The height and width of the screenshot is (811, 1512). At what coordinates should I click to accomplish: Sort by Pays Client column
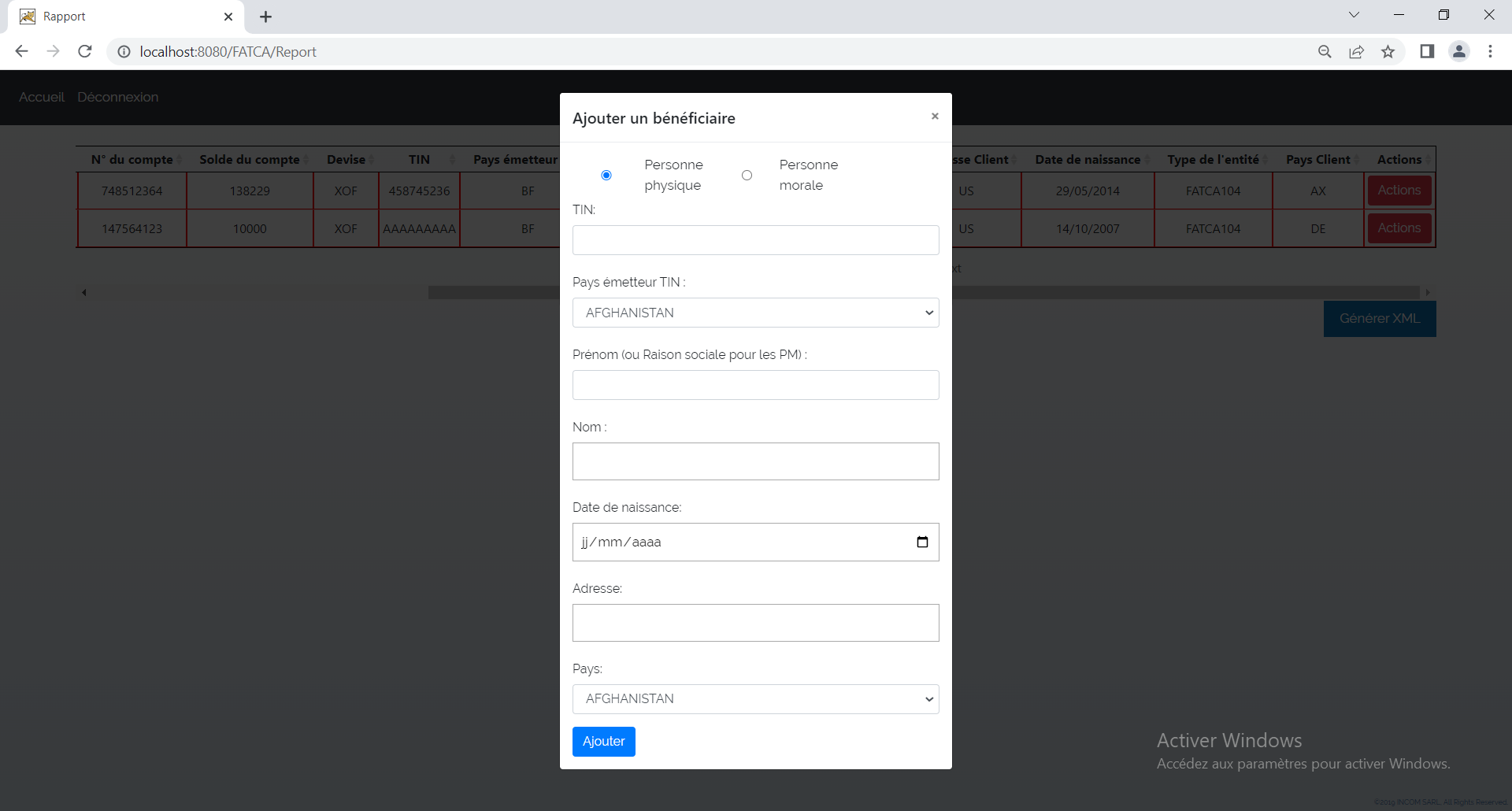coord(1318,159)
